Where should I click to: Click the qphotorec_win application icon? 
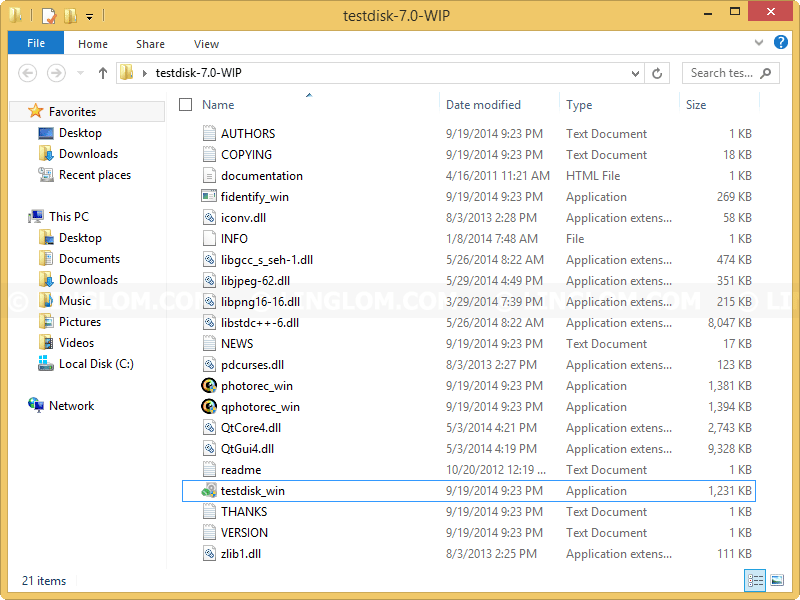[209, 407]
